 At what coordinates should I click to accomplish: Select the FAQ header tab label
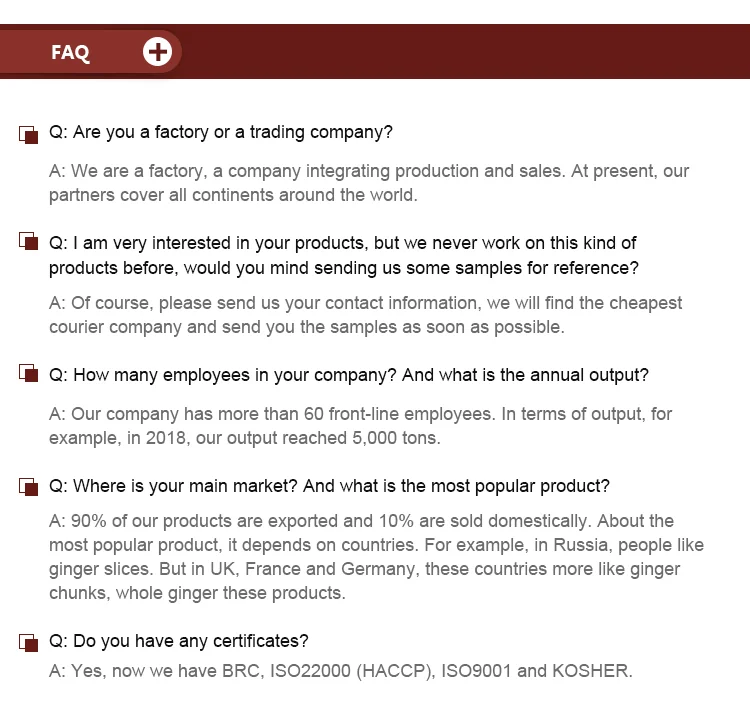(x=70, y=53)
